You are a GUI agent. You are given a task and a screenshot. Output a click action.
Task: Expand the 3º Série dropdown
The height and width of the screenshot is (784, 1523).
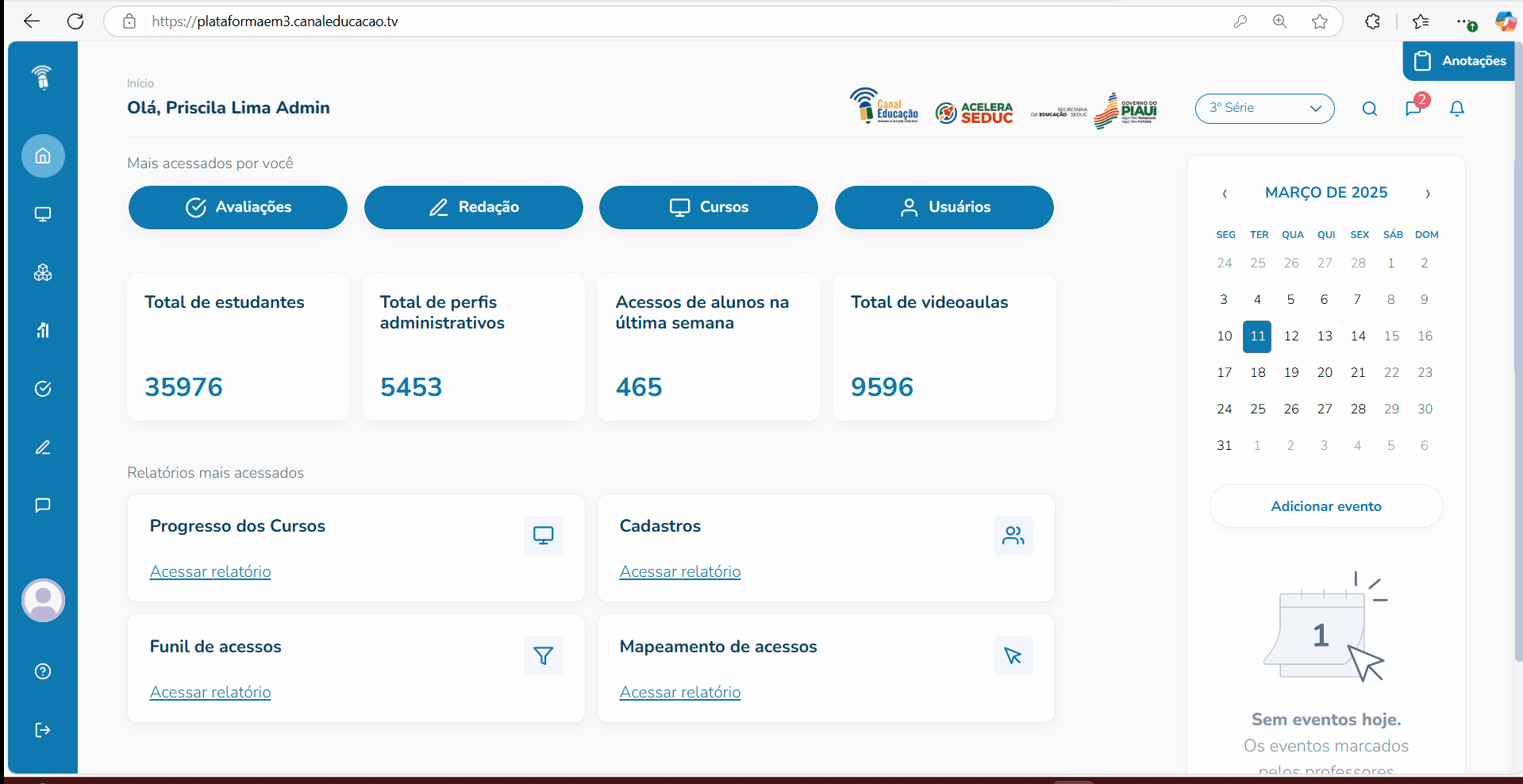click(x=1264, y=109)
